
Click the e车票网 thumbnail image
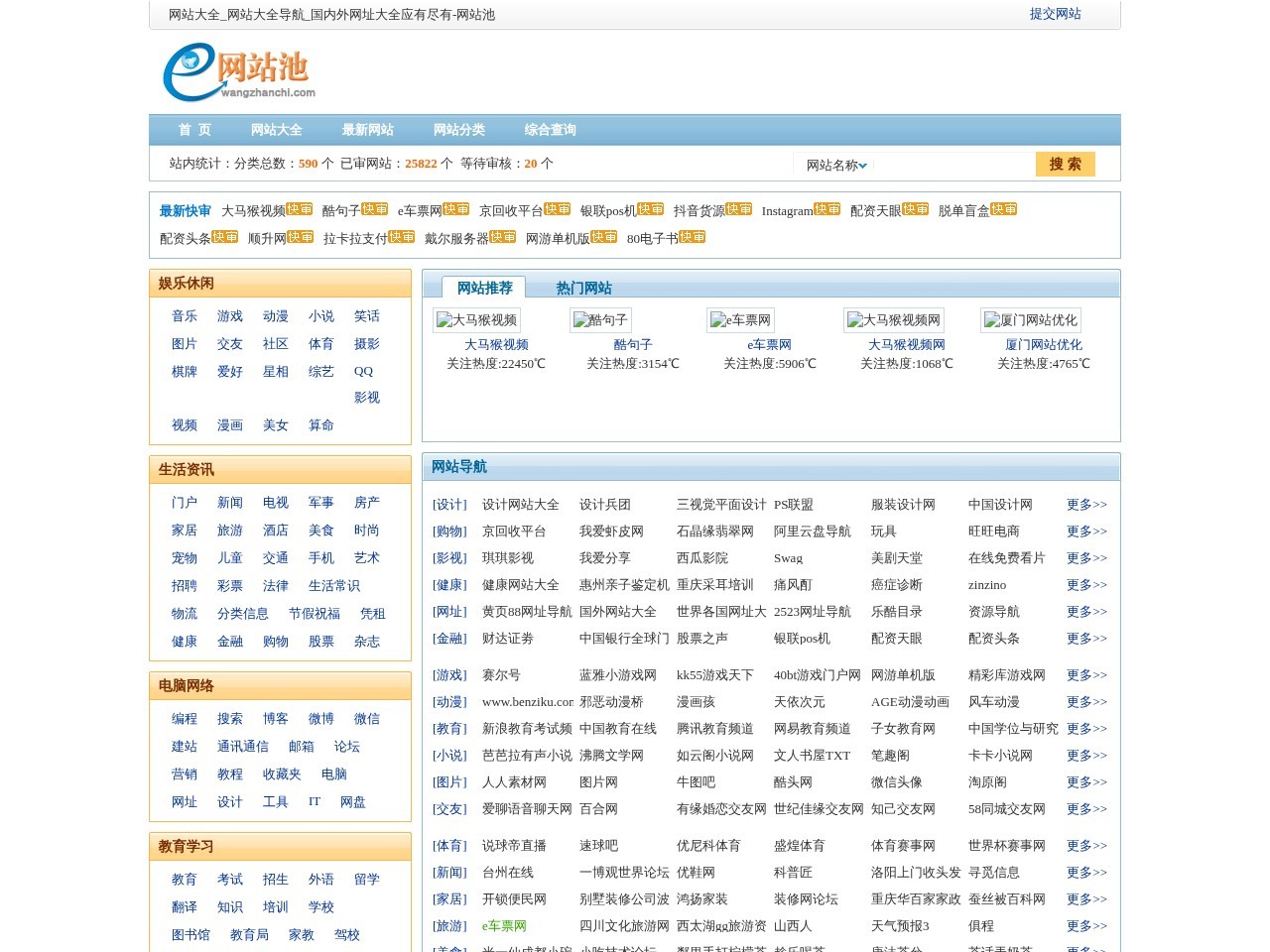click(x=740, y=320)
